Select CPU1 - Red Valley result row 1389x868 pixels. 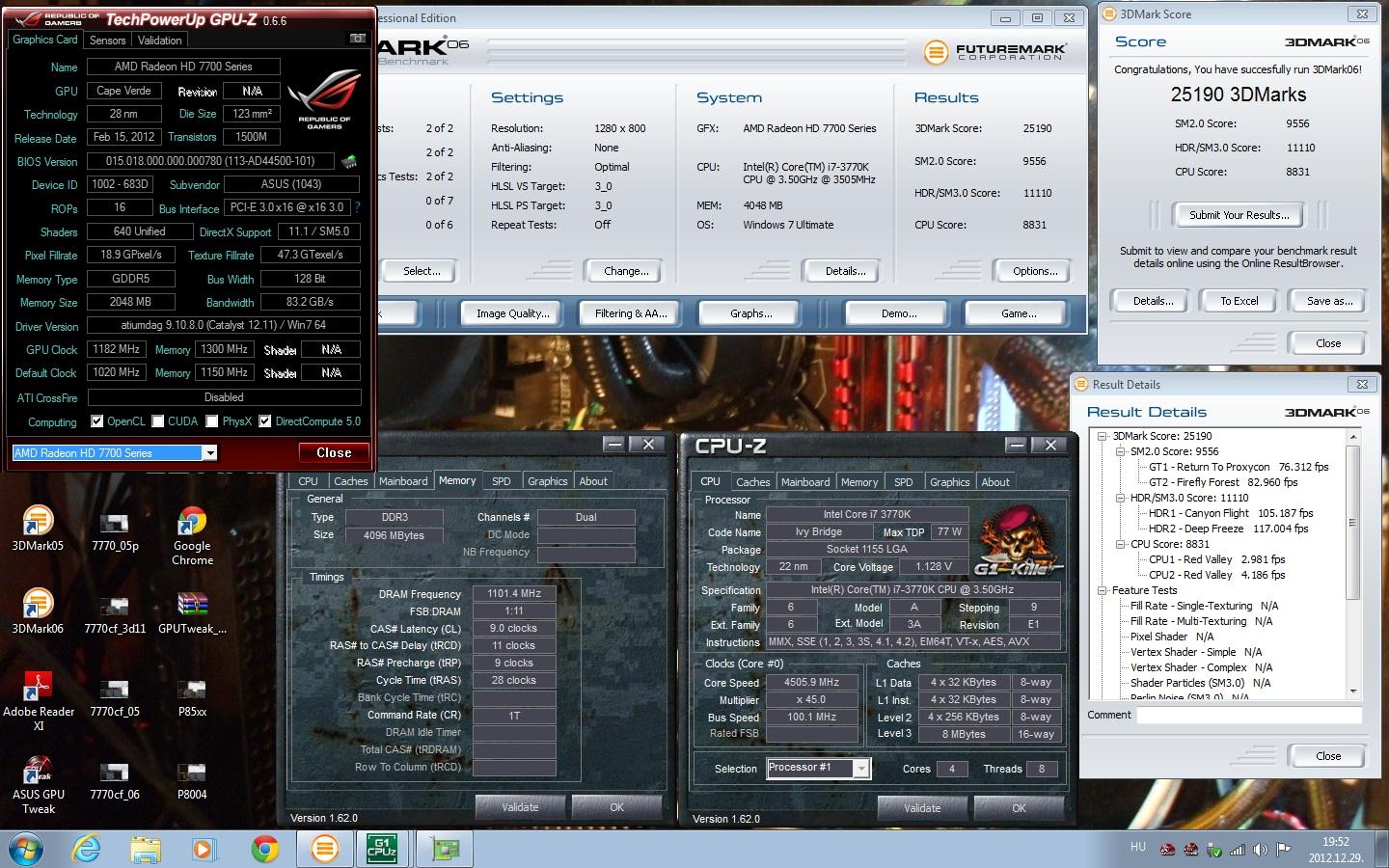click(1216, 559)
